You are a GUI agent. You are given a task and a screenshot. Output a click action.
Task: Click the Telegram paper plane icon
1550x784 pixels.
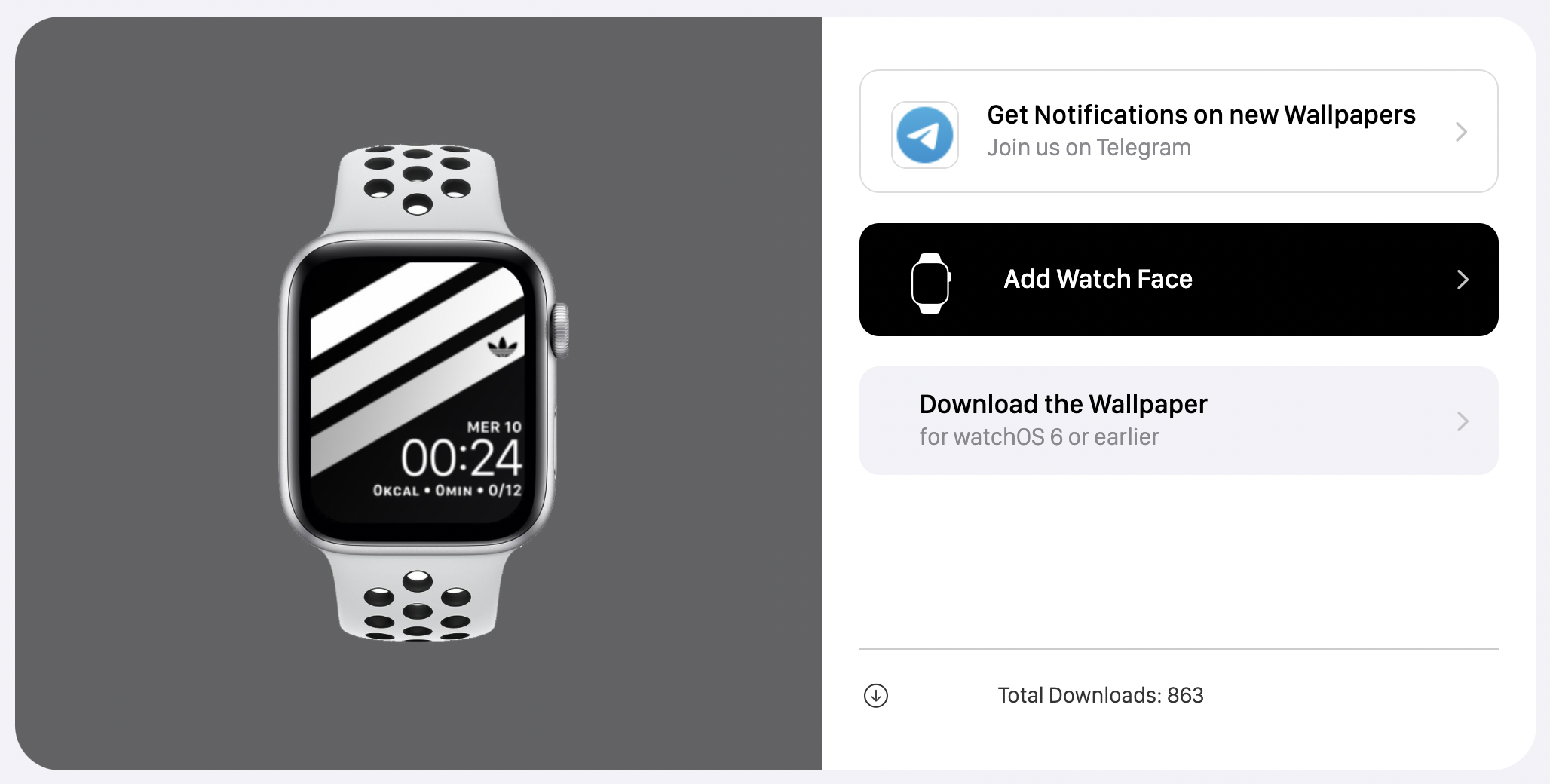925,135
